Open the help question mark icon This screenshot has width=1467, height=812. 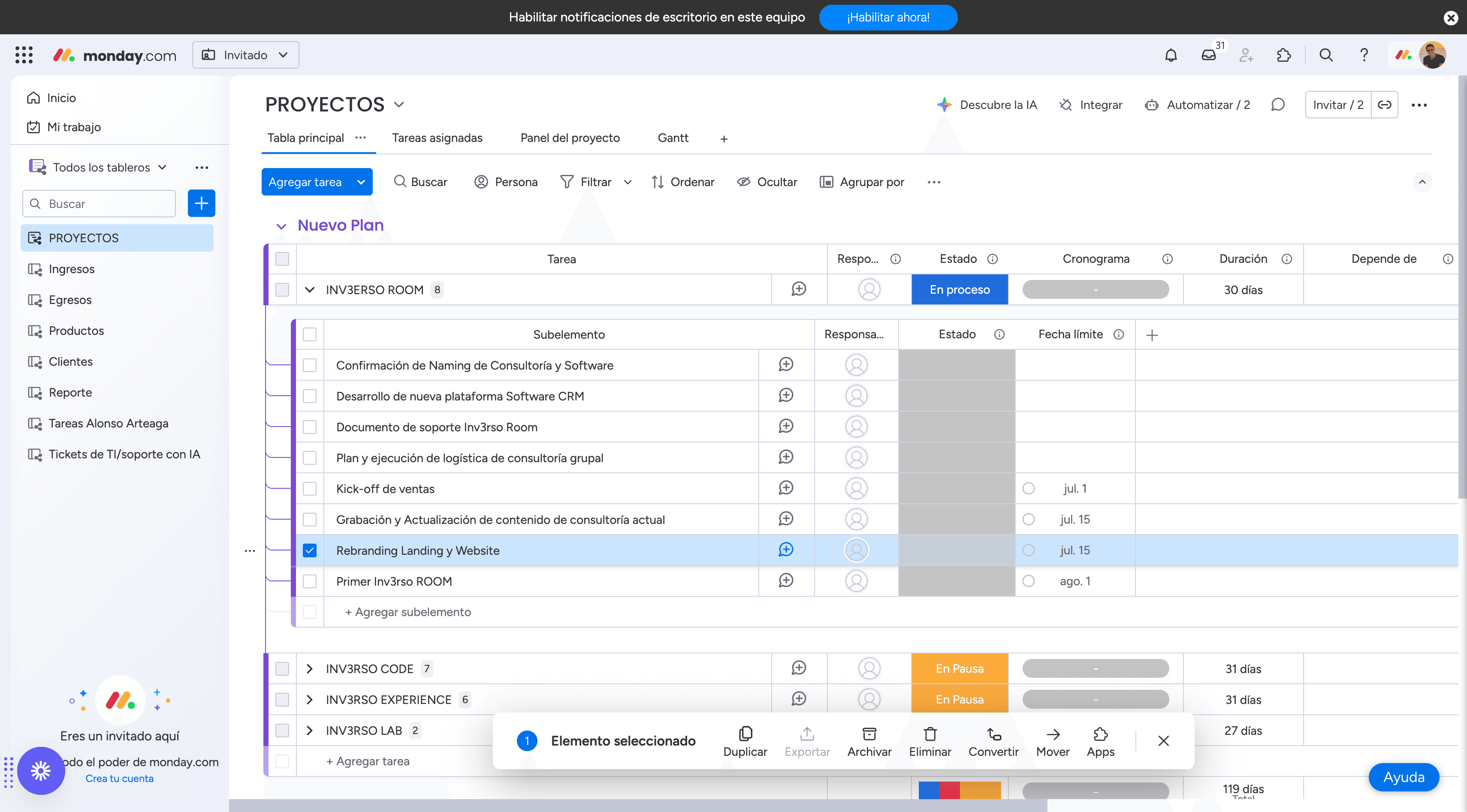point(1363,55)
